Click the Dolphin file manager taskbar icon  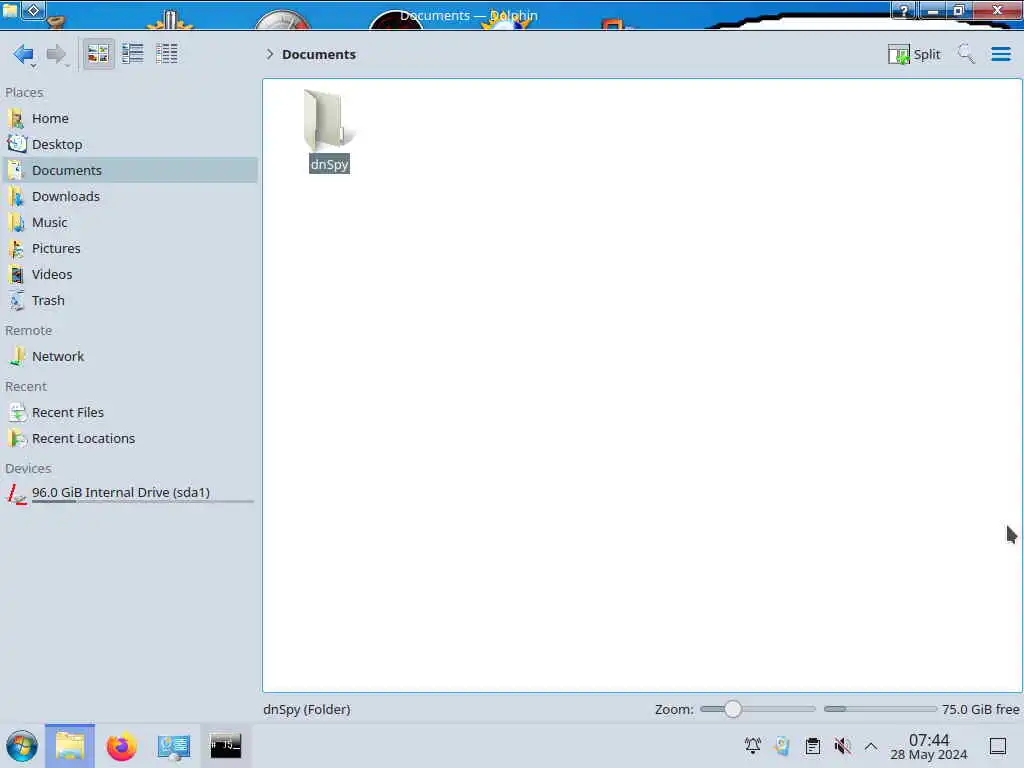70,746
